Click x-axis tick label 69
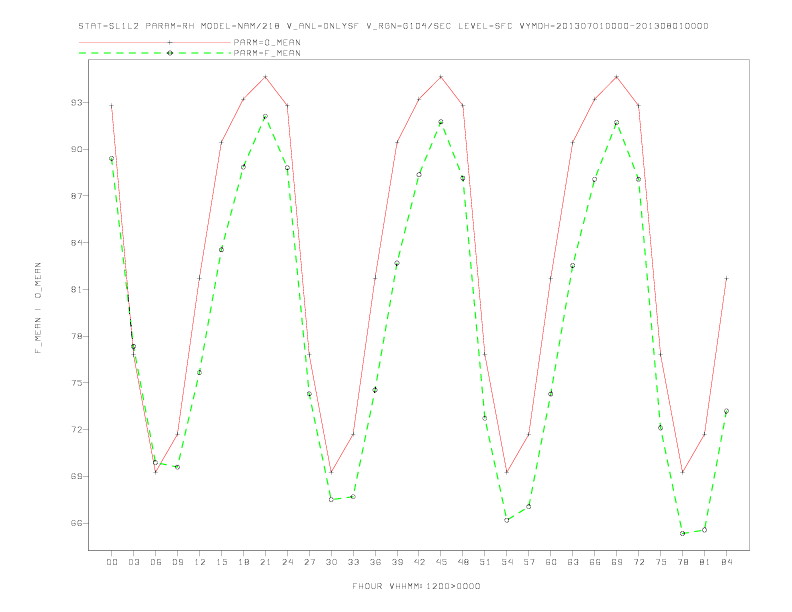This screenshot has width=792, height=612. [617, 562]
